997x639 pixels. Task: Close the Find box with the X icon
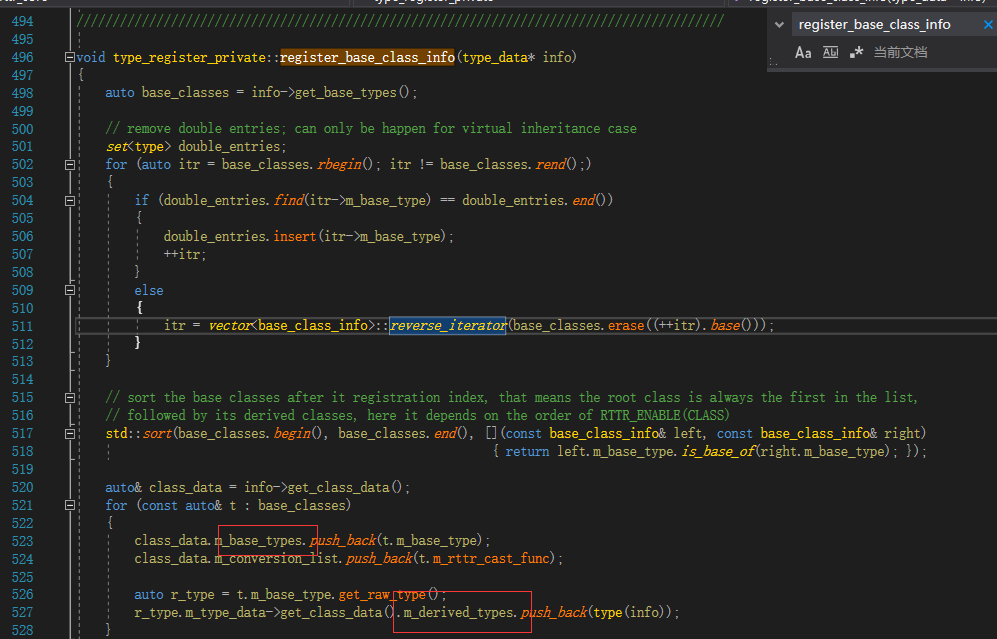988,24
